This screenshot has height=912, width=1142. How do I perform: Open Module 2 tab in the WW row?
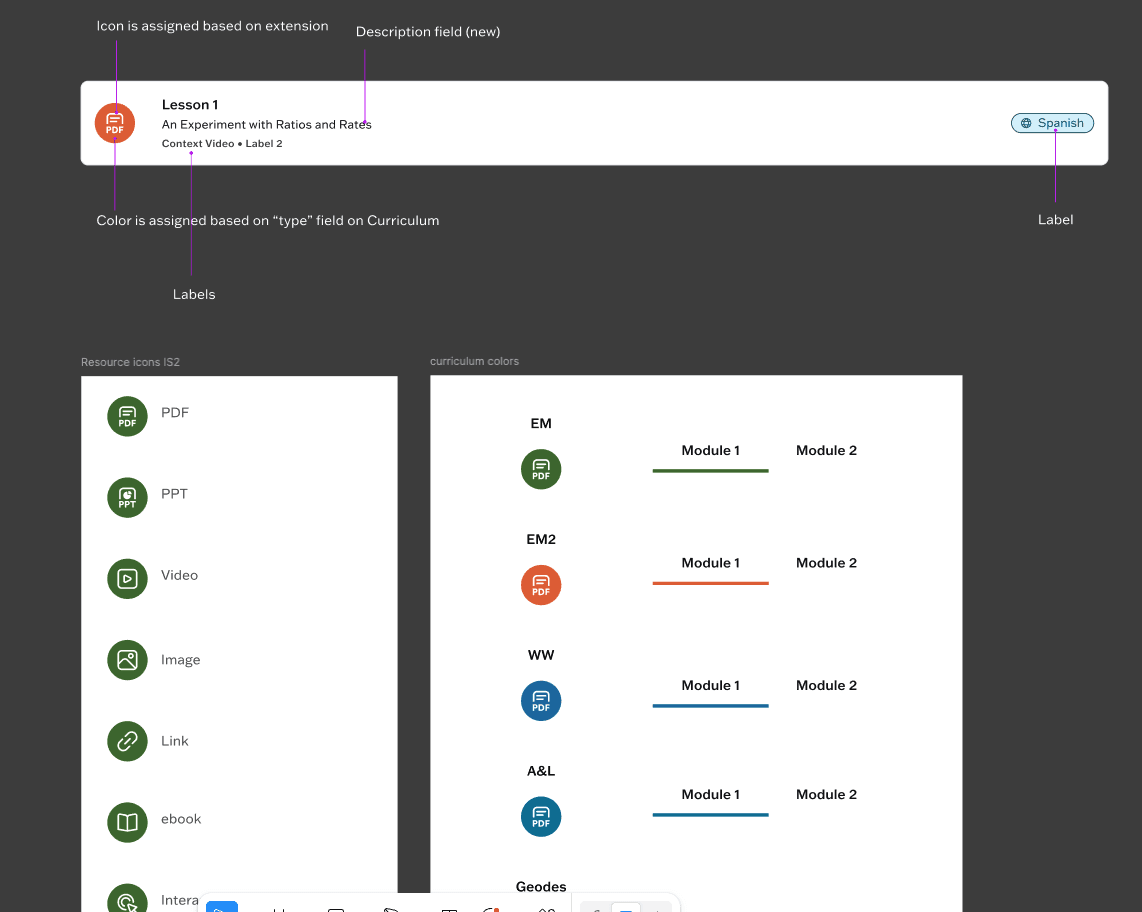(x=827, y=685)
